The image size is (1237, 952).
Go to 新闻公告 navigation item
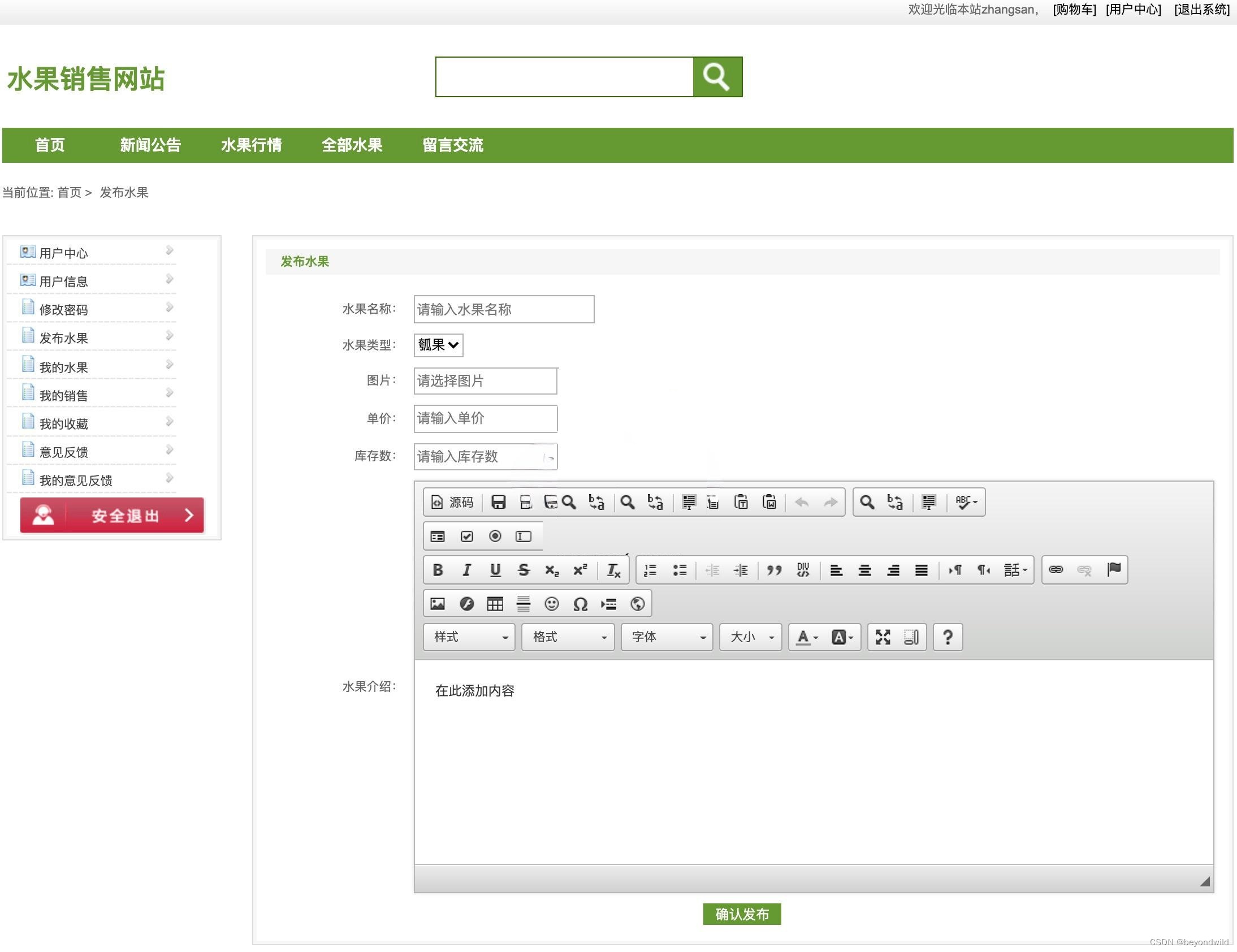click(150, 145)
